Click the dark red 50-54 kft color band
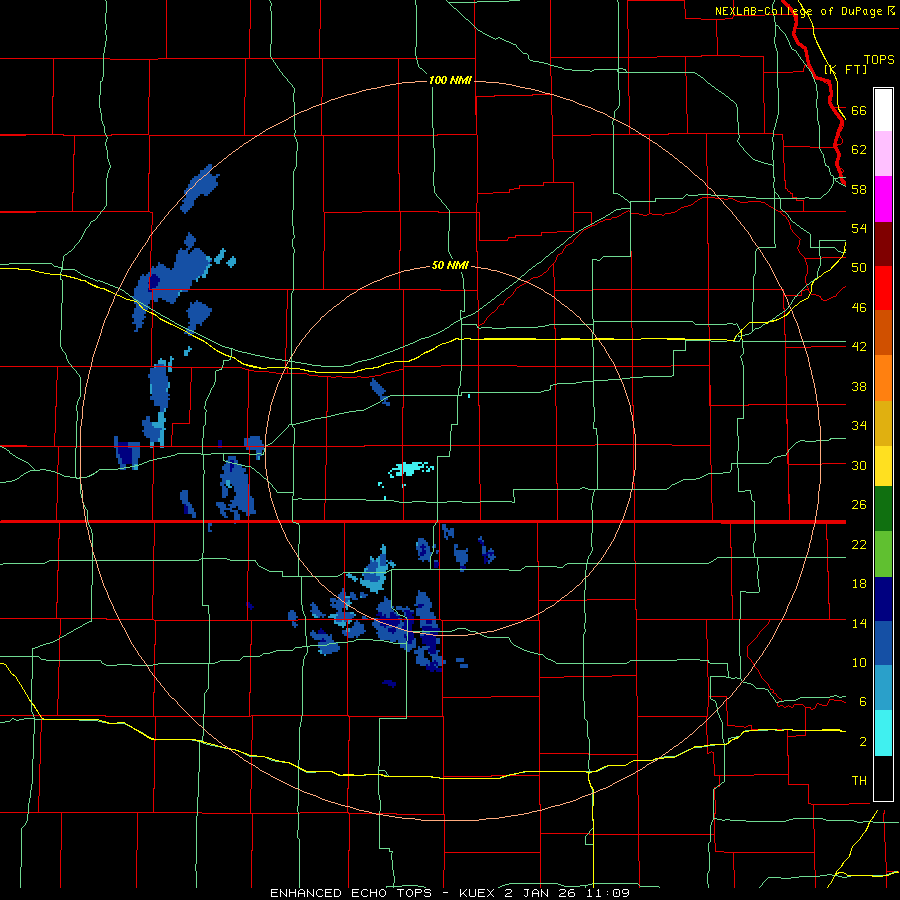 [x=883, y=243]
